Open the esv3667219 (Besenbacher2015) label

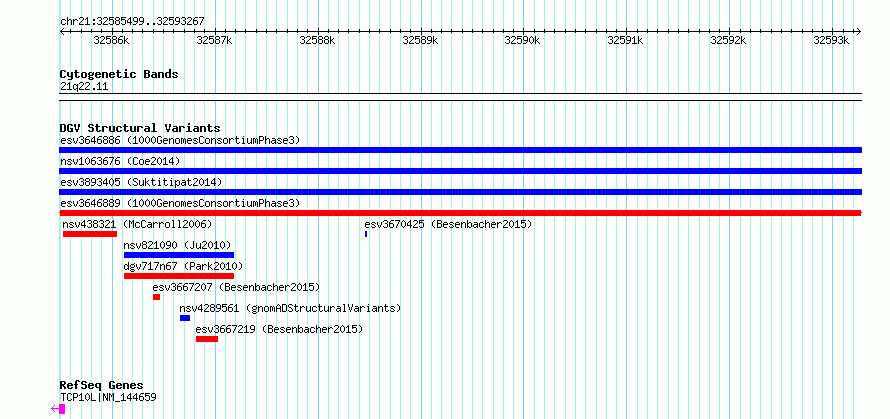pos(279,329)
